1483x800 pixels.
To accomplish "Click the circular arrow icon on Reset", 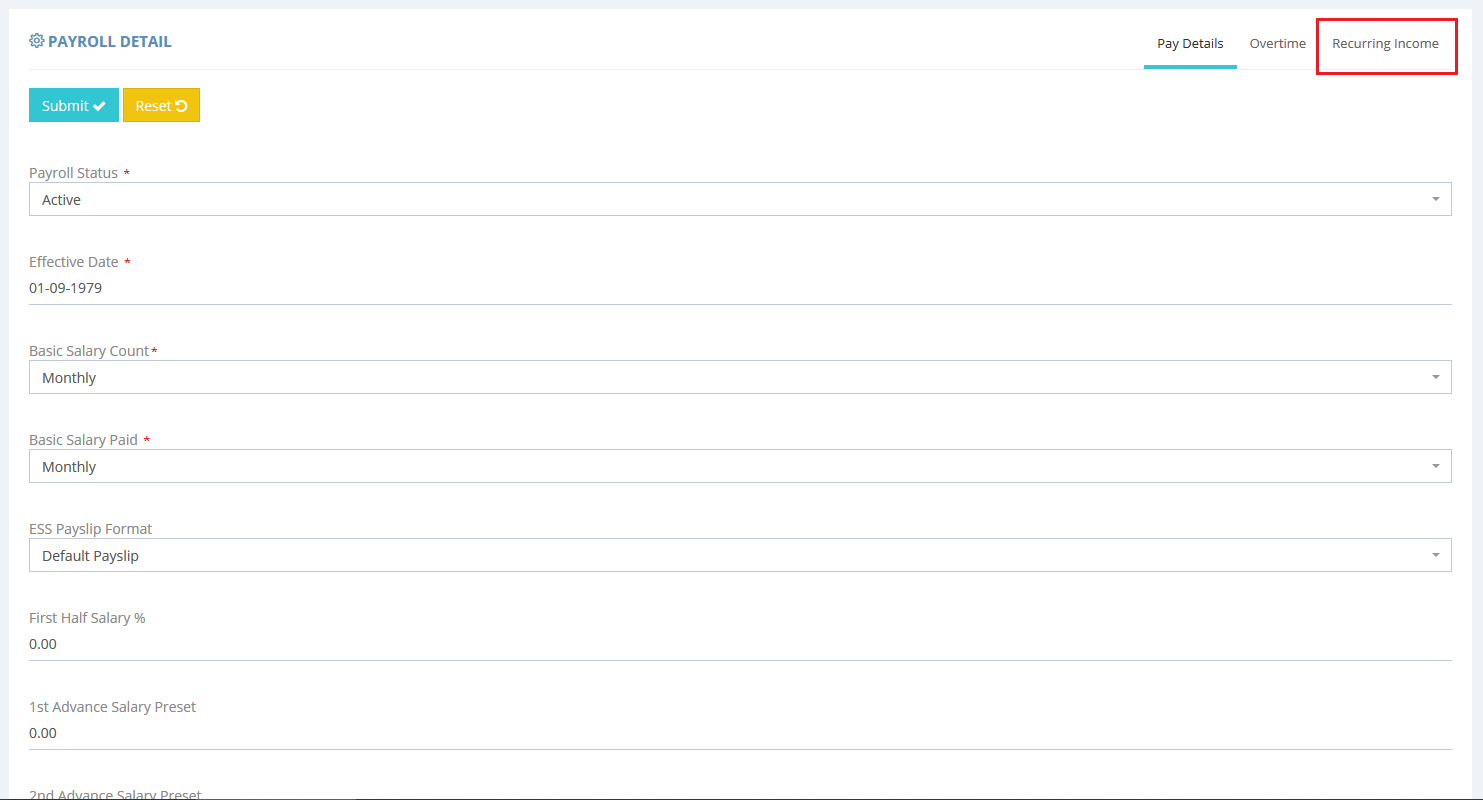I will click(181, 106).
